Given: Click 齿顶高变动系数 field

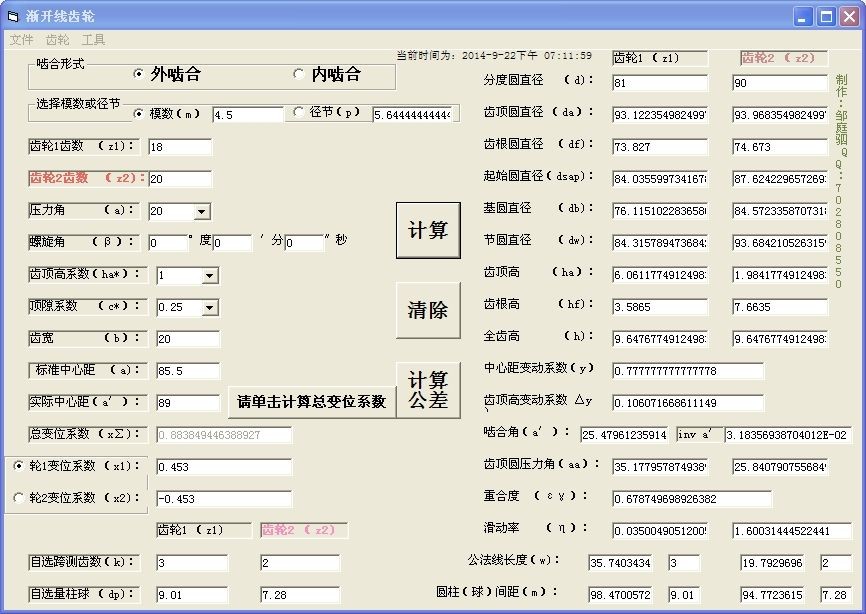Looking at the screenshot, I should pyautogui.click(x=688, y=403).
